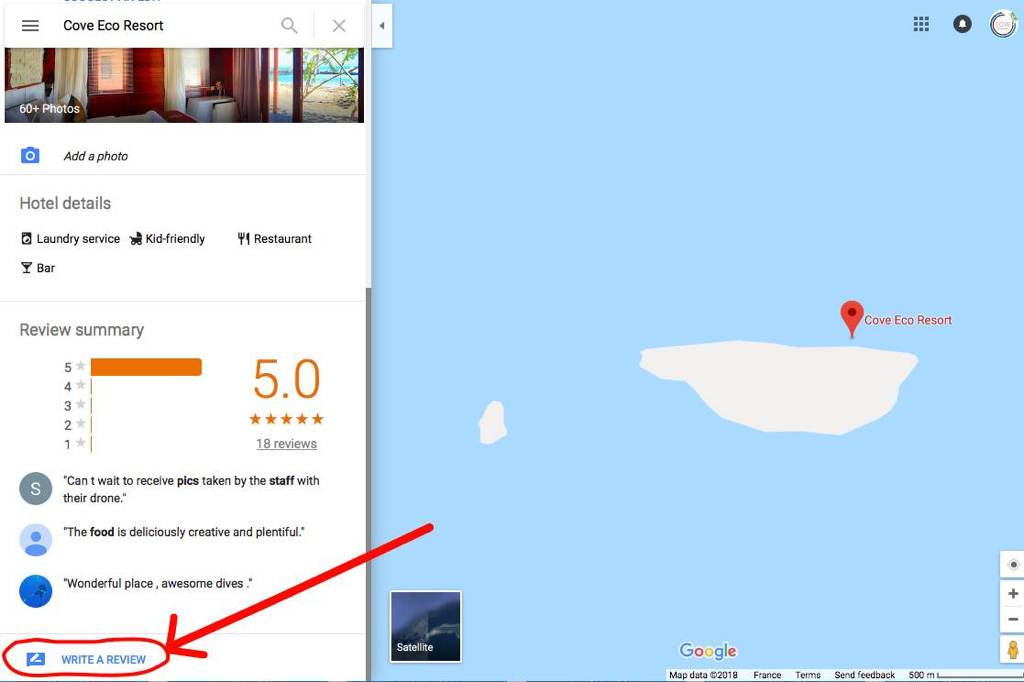Open the Terms menu item
Viewport: 1024px width, 682px height.
808,674
